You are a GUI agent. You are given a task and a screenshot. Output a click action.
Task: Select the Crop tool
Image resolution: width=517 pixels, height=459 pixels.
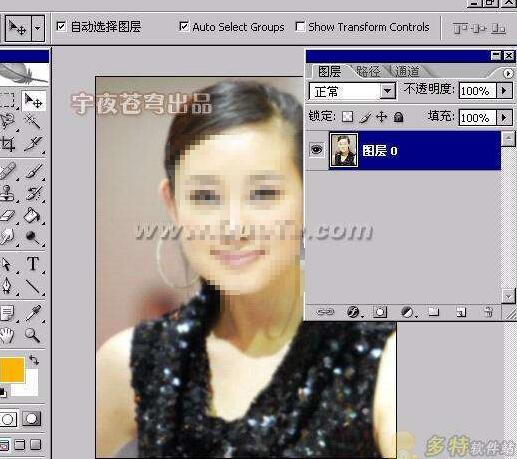(8, 144)
